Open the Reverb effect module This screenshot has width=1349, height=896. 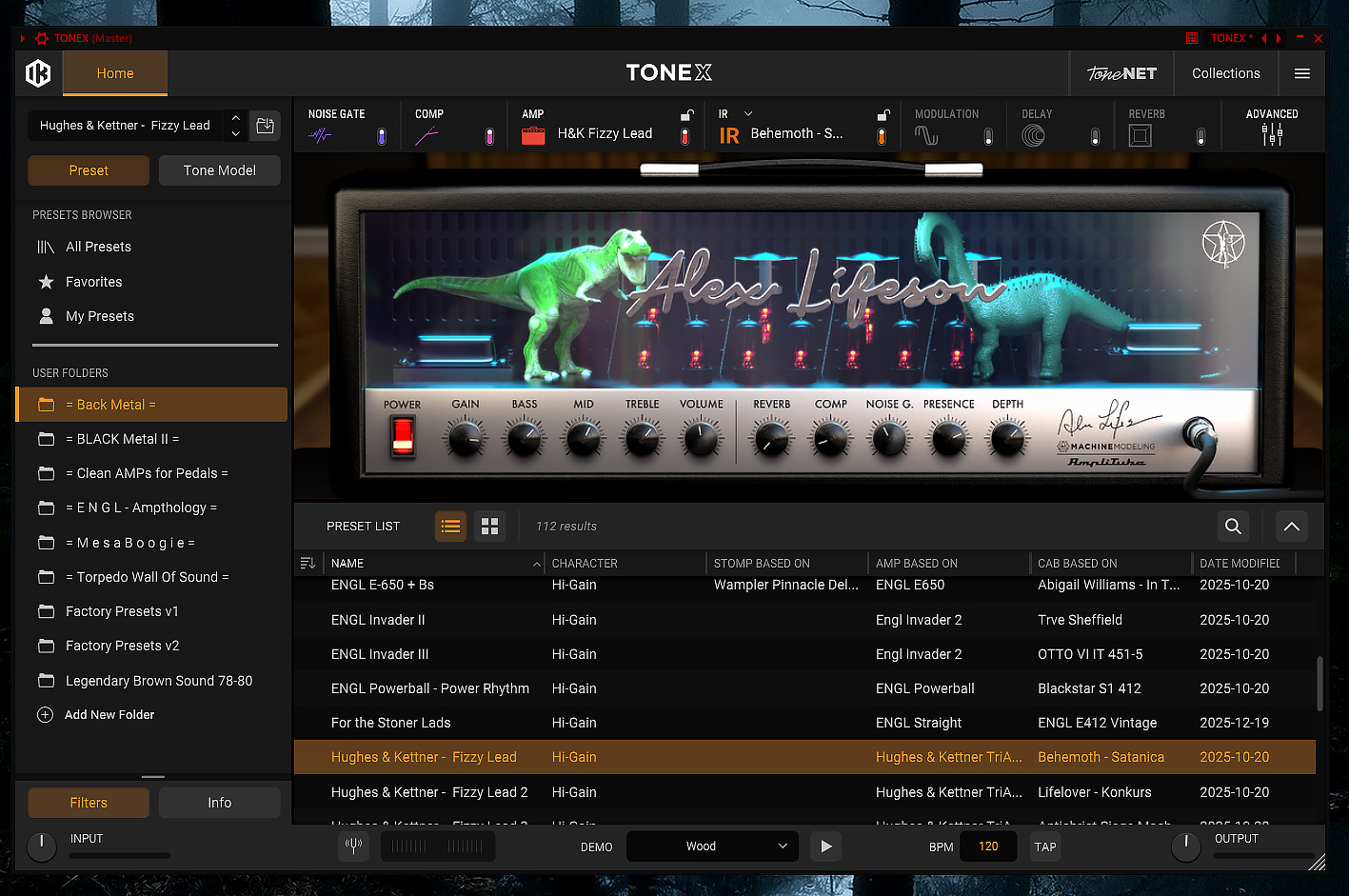(1140, 135)
